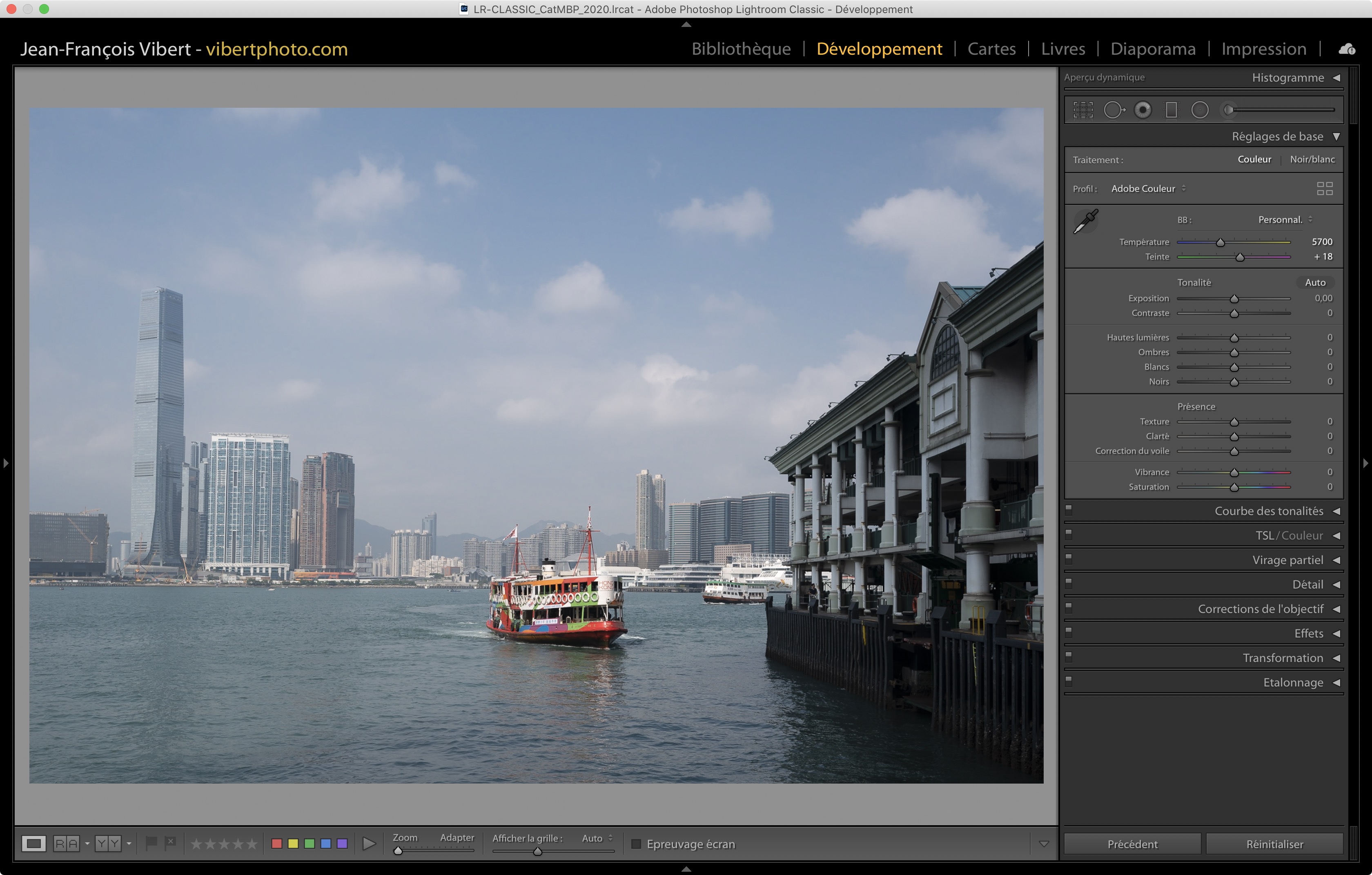Image resolution: width=1372 pixels, height=875 pixels.
Task: Expand the TSL / Couleur panel
Action: pos(1336,536)
